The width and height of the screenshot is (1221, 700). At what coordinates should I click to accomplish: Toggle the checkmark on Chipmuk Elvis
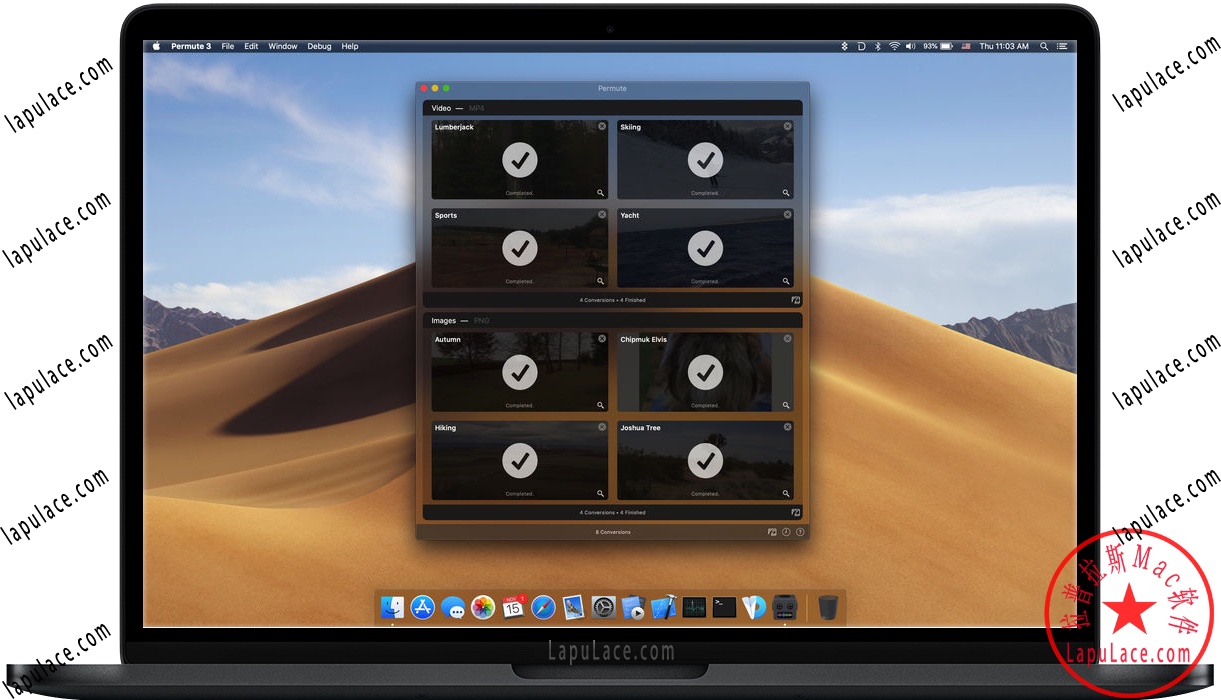coord(705,372)
